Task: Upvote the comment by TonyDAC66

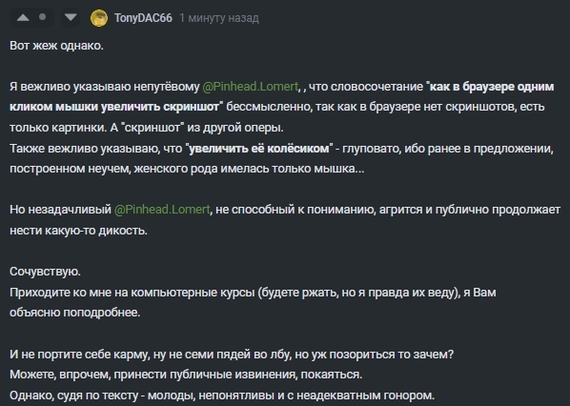Action: click(23, 18)
